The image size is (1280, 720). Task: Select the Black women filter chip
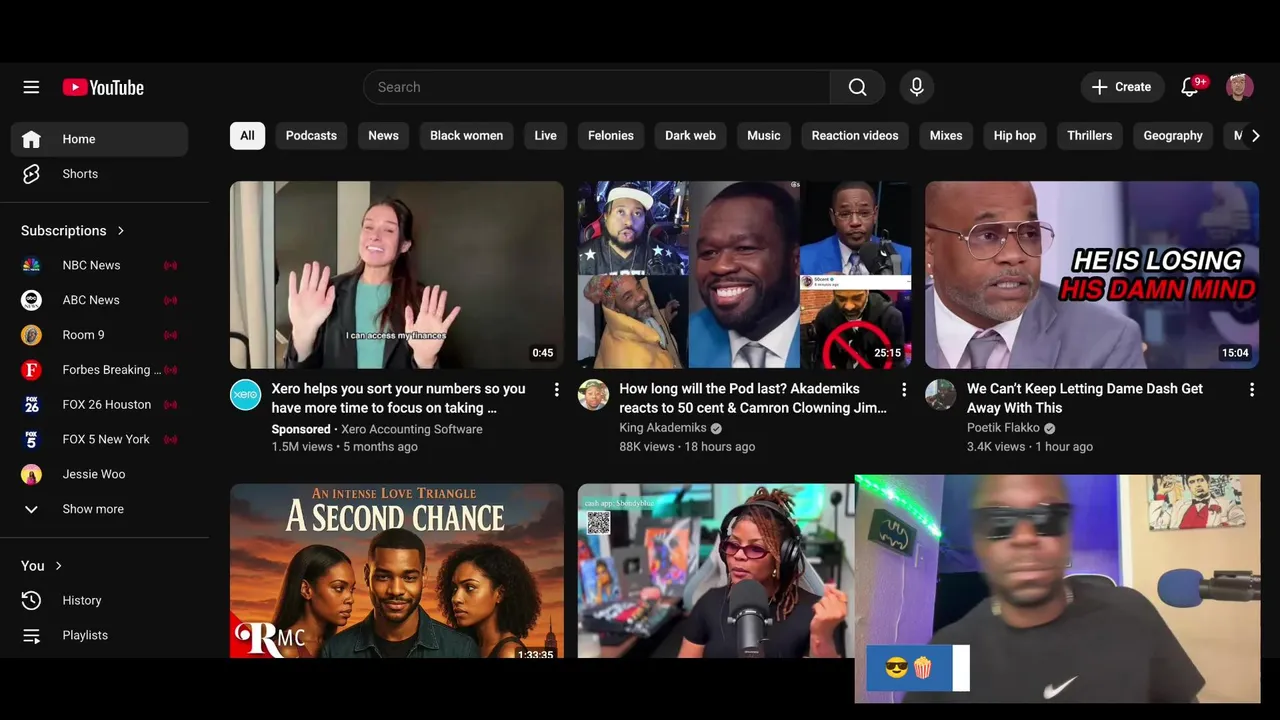click(x=466, y=136)
